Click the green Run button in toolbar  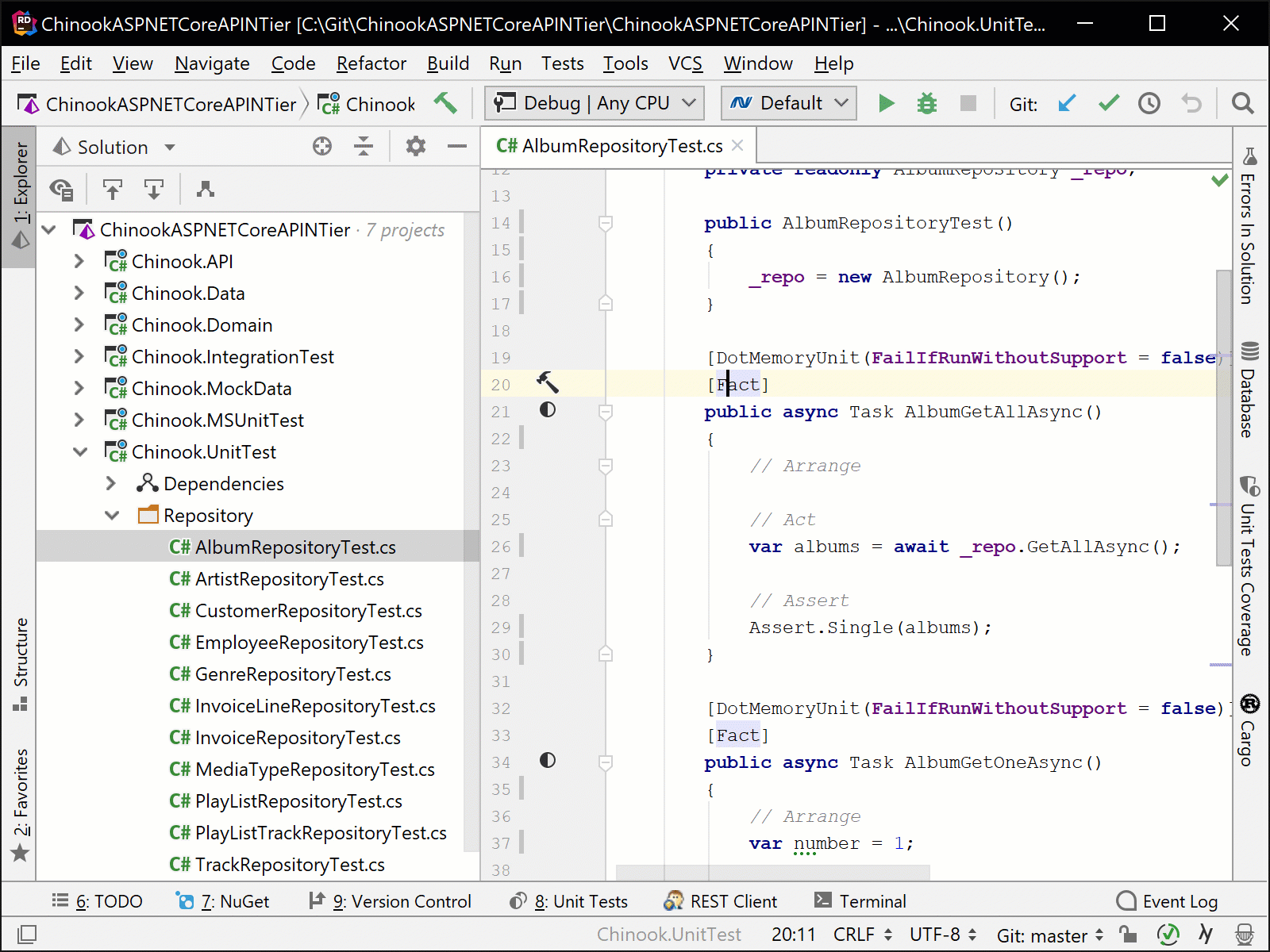point(887,103)
